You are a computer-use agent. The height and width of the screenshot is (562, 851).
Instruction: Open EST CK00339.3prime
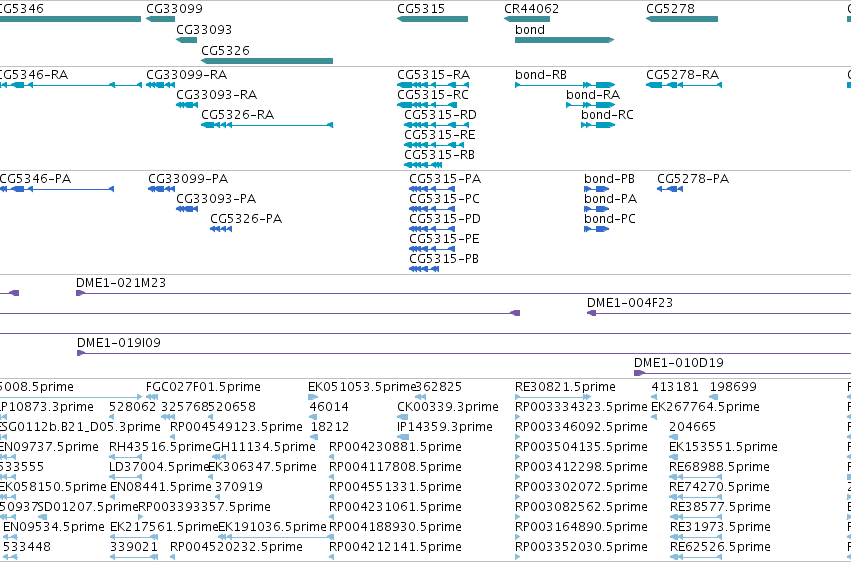tap(448, 407)
